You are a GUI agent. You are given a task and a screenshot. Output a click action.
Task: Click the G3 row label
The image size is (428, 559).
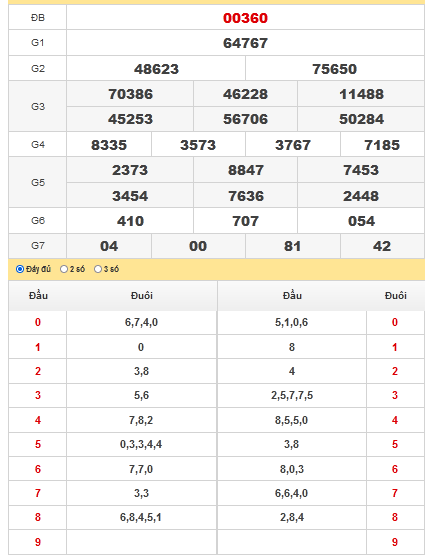pyautogui.click(x=38, y=106)
